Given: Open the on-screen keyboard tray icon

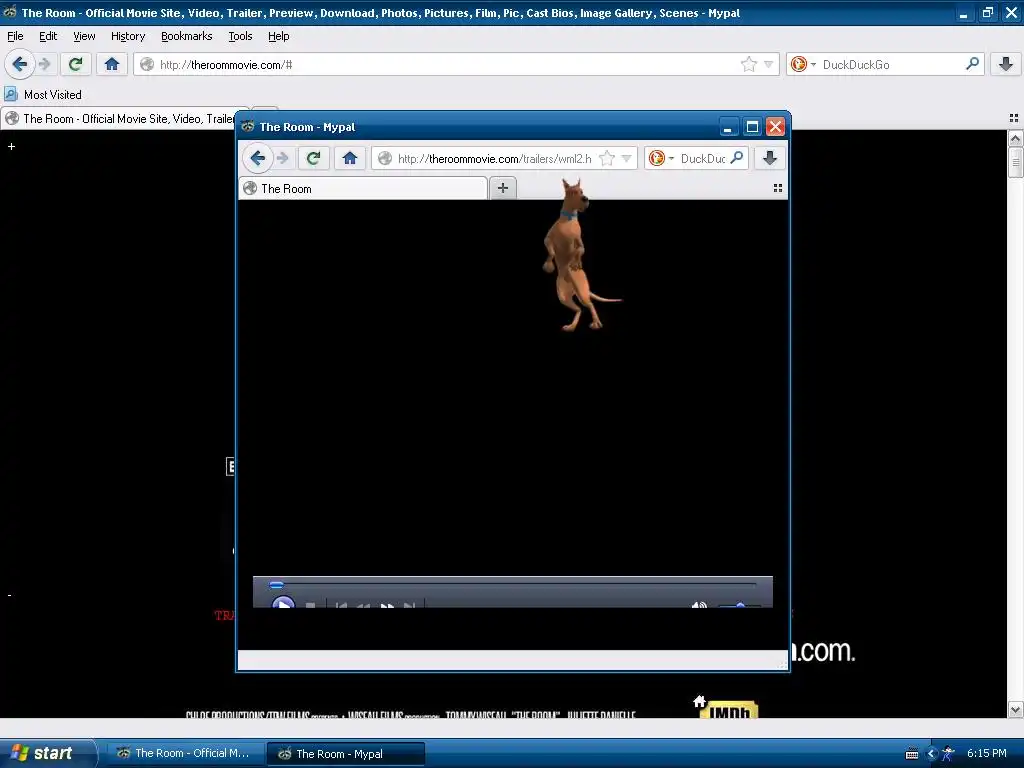Looking at the screenshot, I should 912,754.
